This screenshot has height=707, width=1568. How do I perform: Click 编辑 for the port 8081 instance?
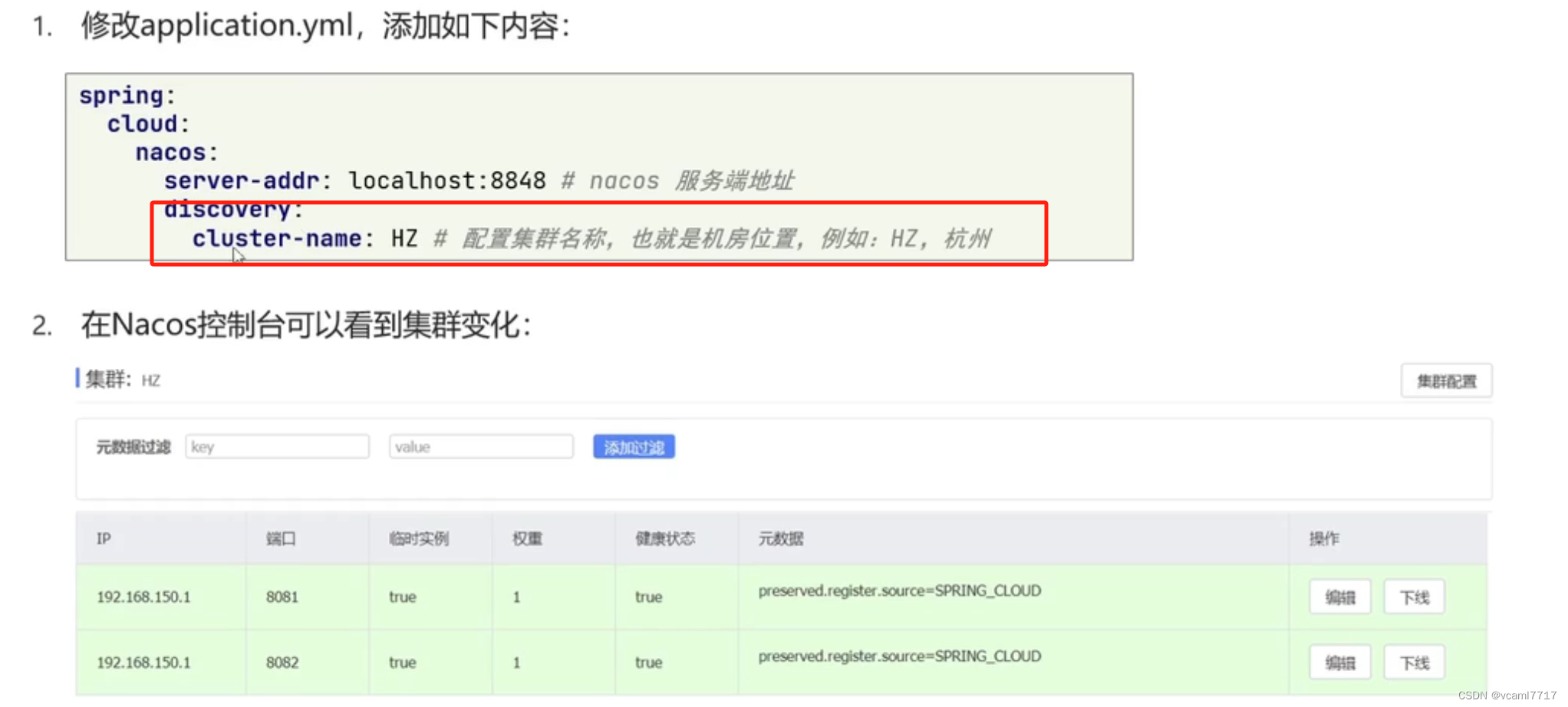(1339, 597)
